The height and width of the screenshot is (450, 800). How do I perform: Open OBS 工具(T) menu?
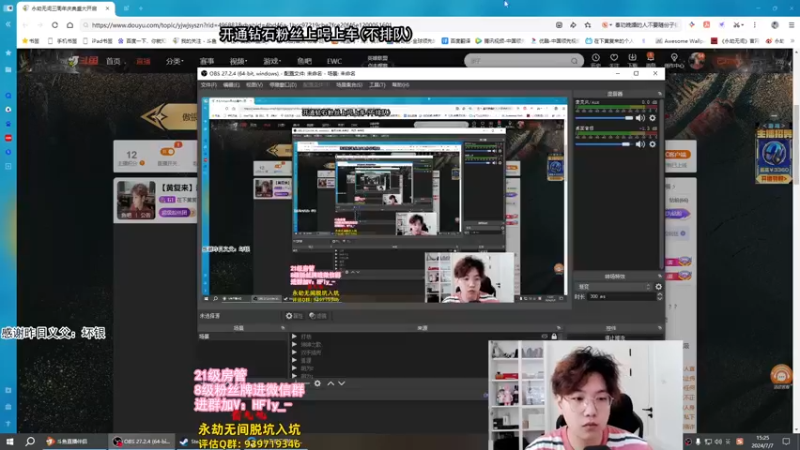[x=377, y=85]
